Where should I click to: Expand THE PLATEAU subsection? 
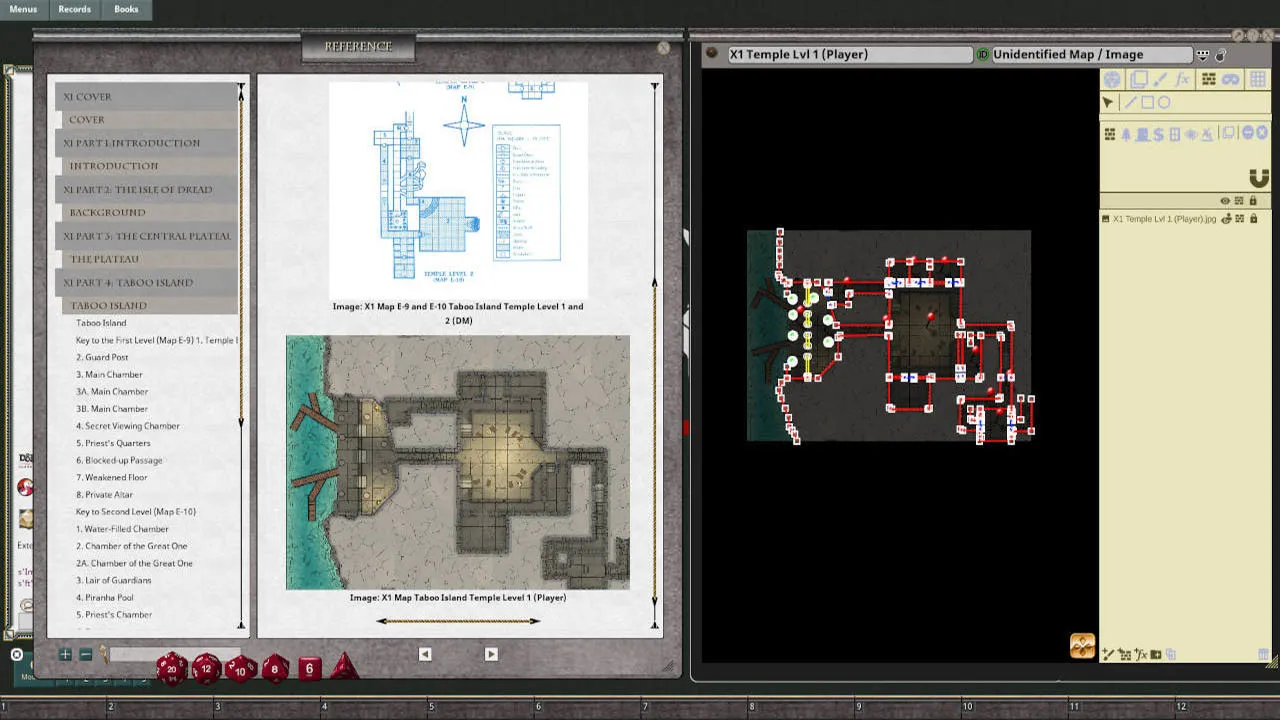click(148, 259)
